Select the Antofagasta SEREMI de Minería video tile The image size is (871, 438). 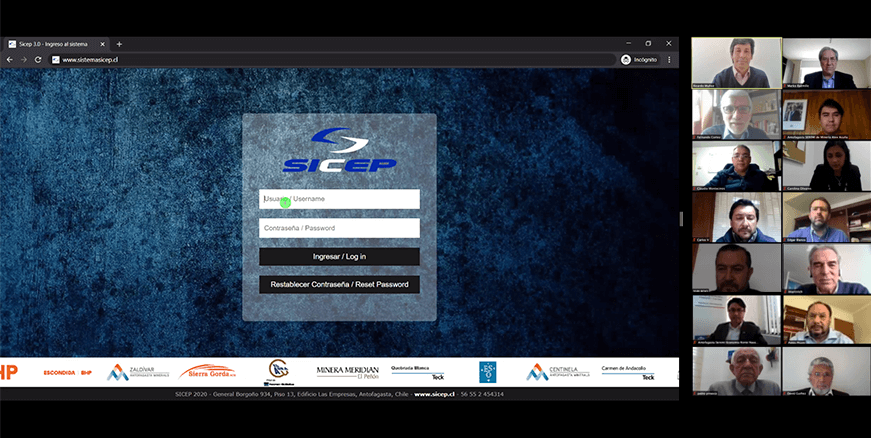click(x=827, y=114)
